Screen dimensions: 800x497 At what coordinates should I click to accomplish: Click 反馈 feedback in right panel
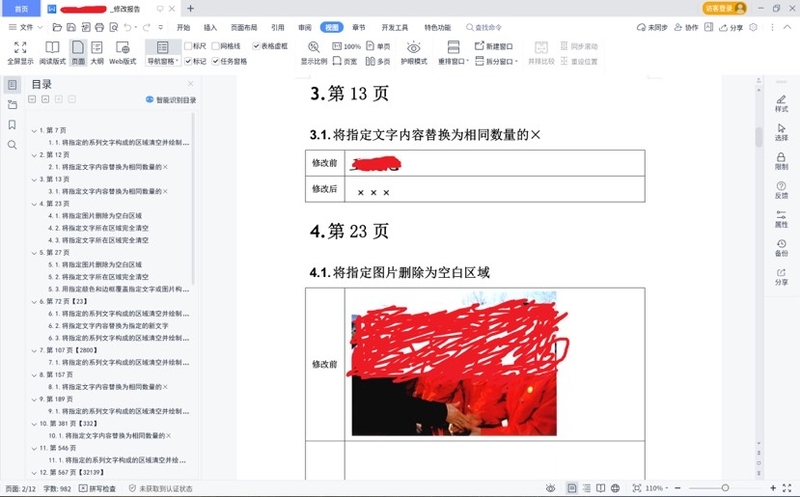[781, 190]
